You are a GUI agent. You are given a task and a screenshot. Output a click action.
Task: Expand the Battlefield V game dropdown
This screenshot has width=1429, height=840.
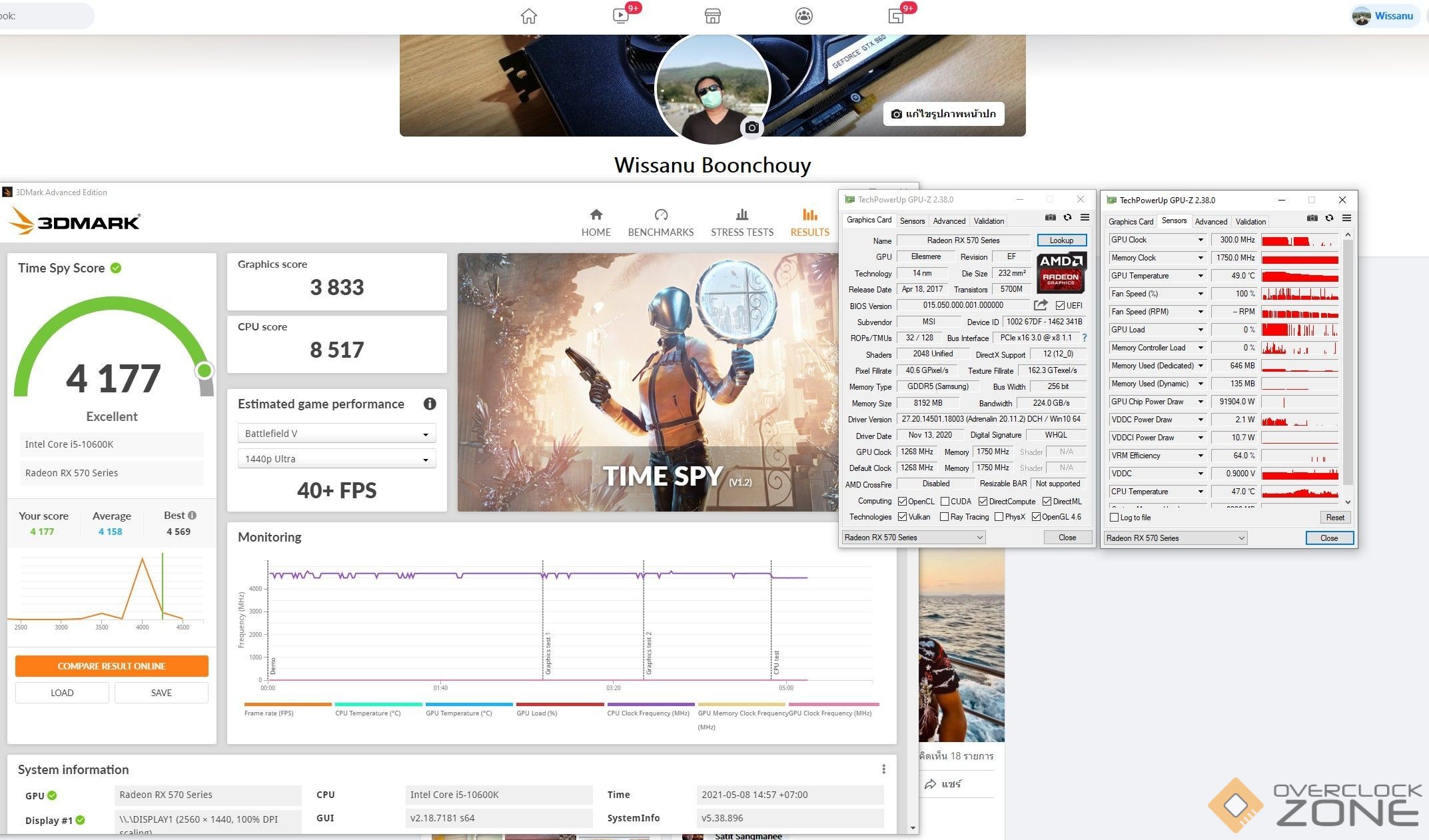pyautogui.click(x=336, y=434)
